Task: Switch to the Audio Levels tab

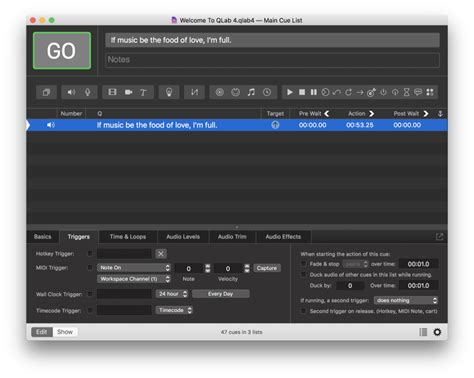Action: coord(183,237)
